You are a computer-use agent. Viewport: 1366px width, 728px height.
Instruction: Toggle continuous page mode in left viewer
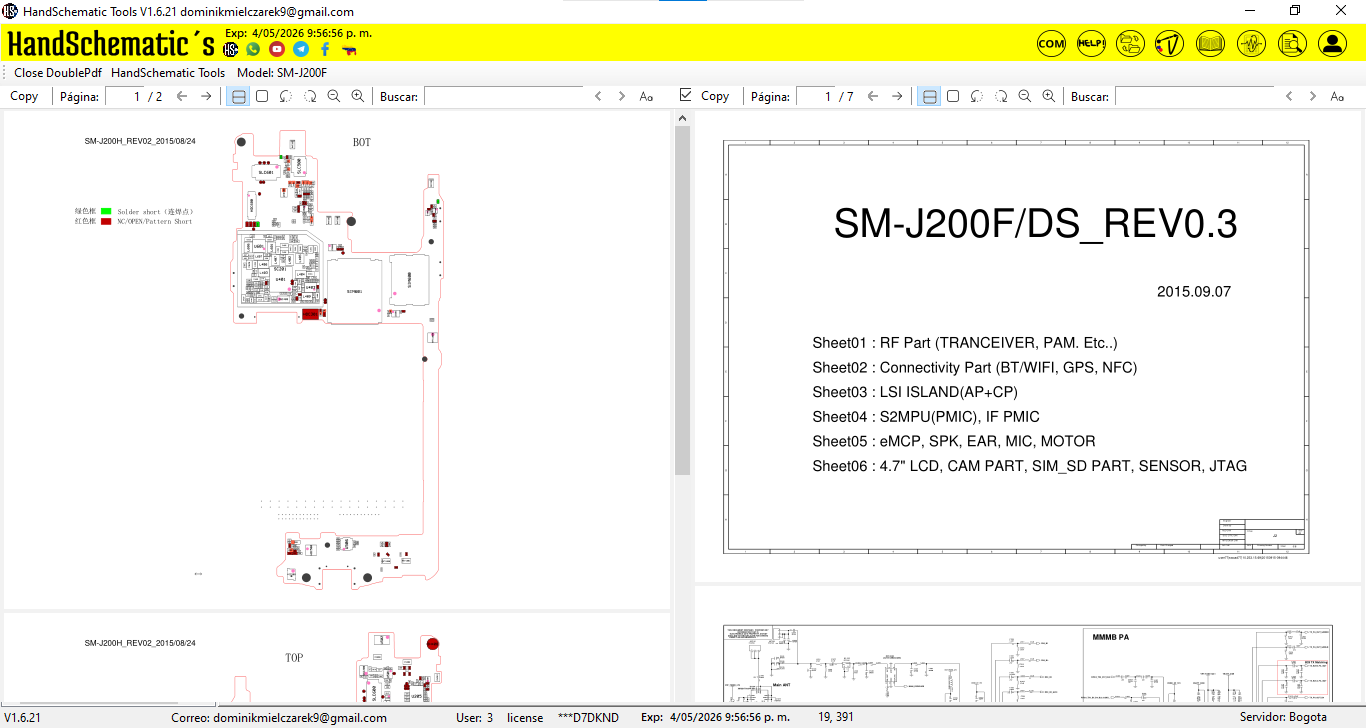click(238, 96)
